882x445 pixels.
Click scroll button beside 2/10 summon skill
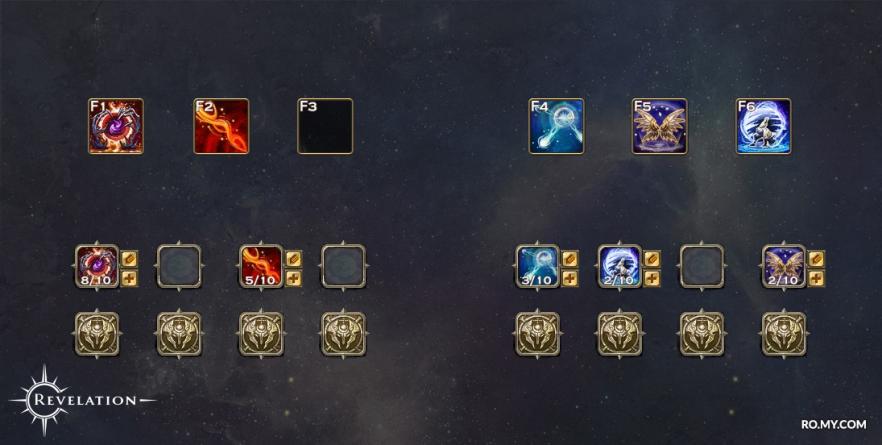coord(652,259)
